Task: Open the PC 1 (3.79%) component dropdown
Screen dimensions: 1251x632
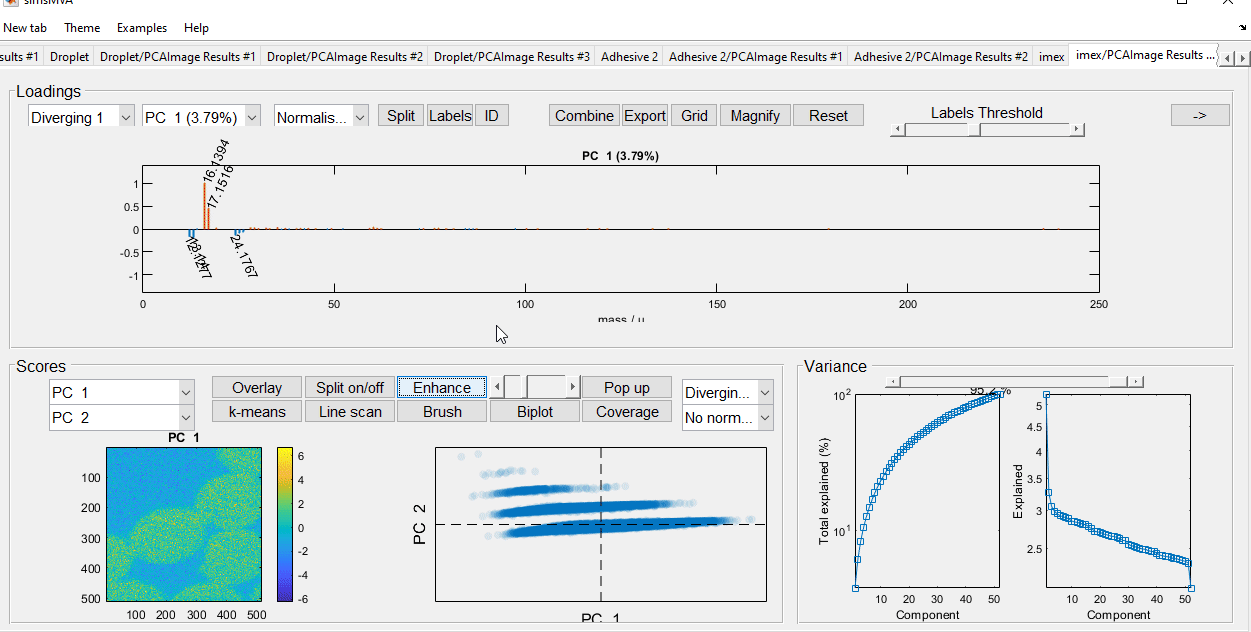Action: 201,117
